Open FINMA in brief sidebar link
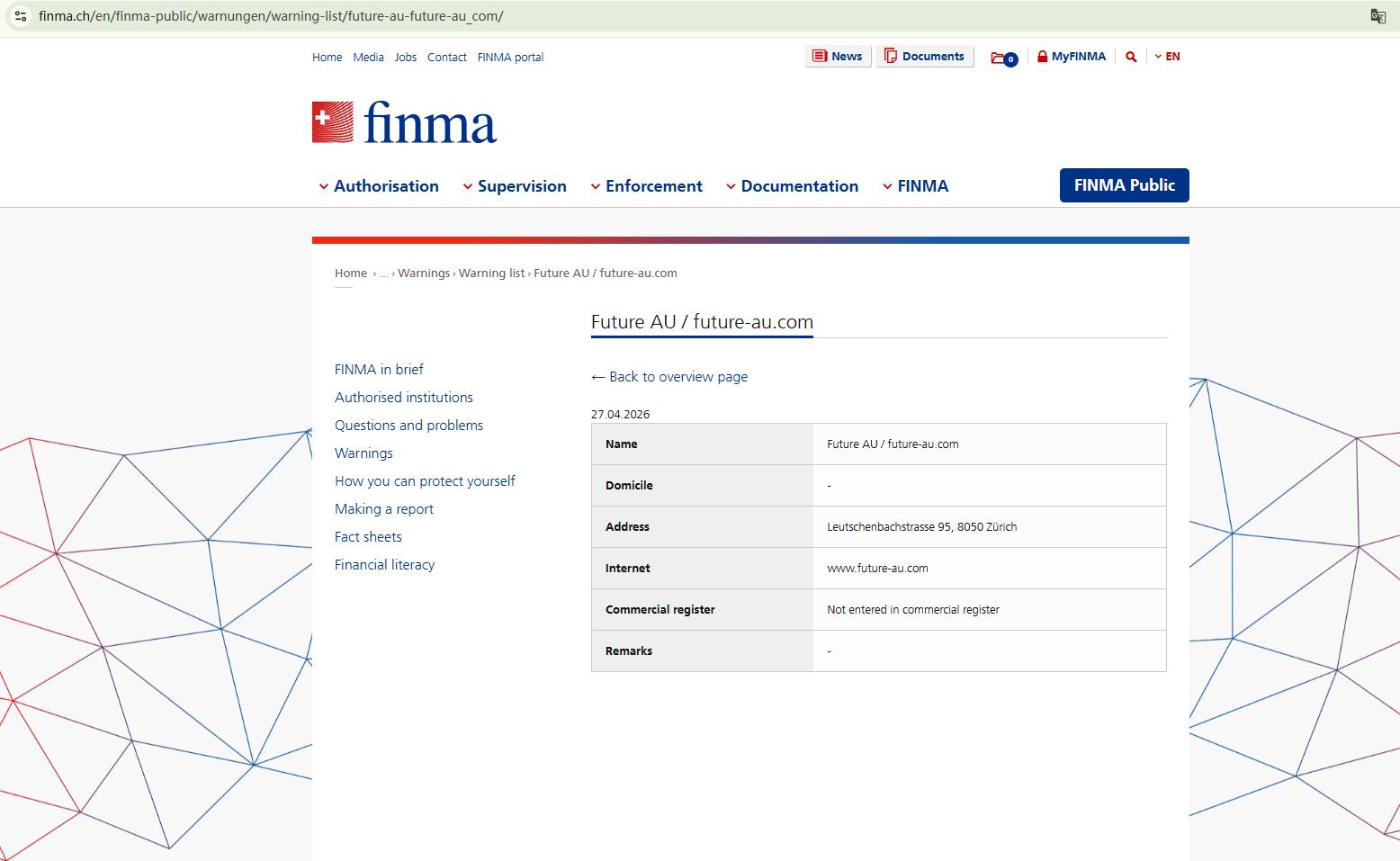The height and width of the screenshot is (861, 1400). tap(379, 369)
